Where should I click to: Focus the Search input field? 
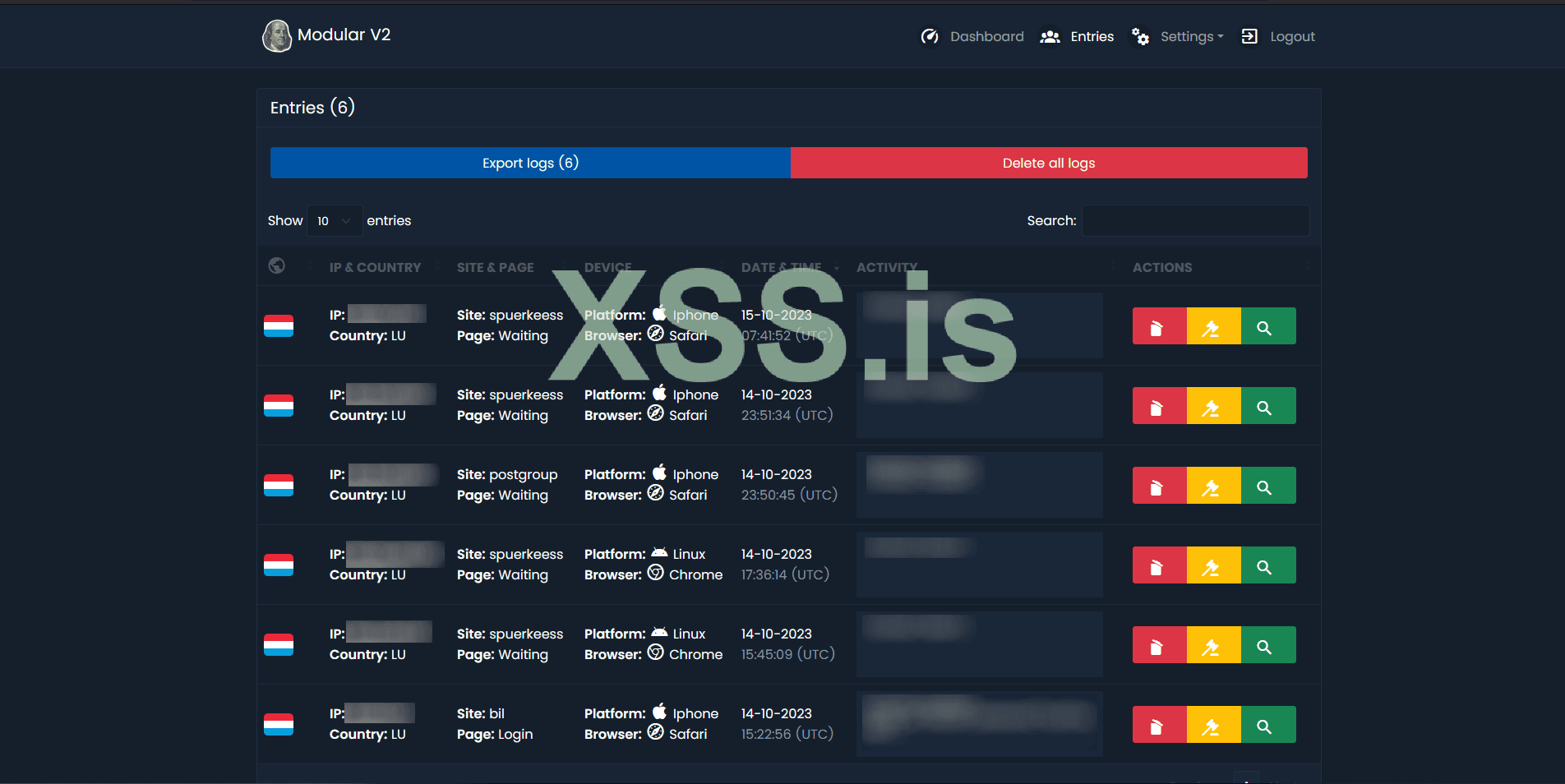pyautogui.click(x=1195, y=221)
